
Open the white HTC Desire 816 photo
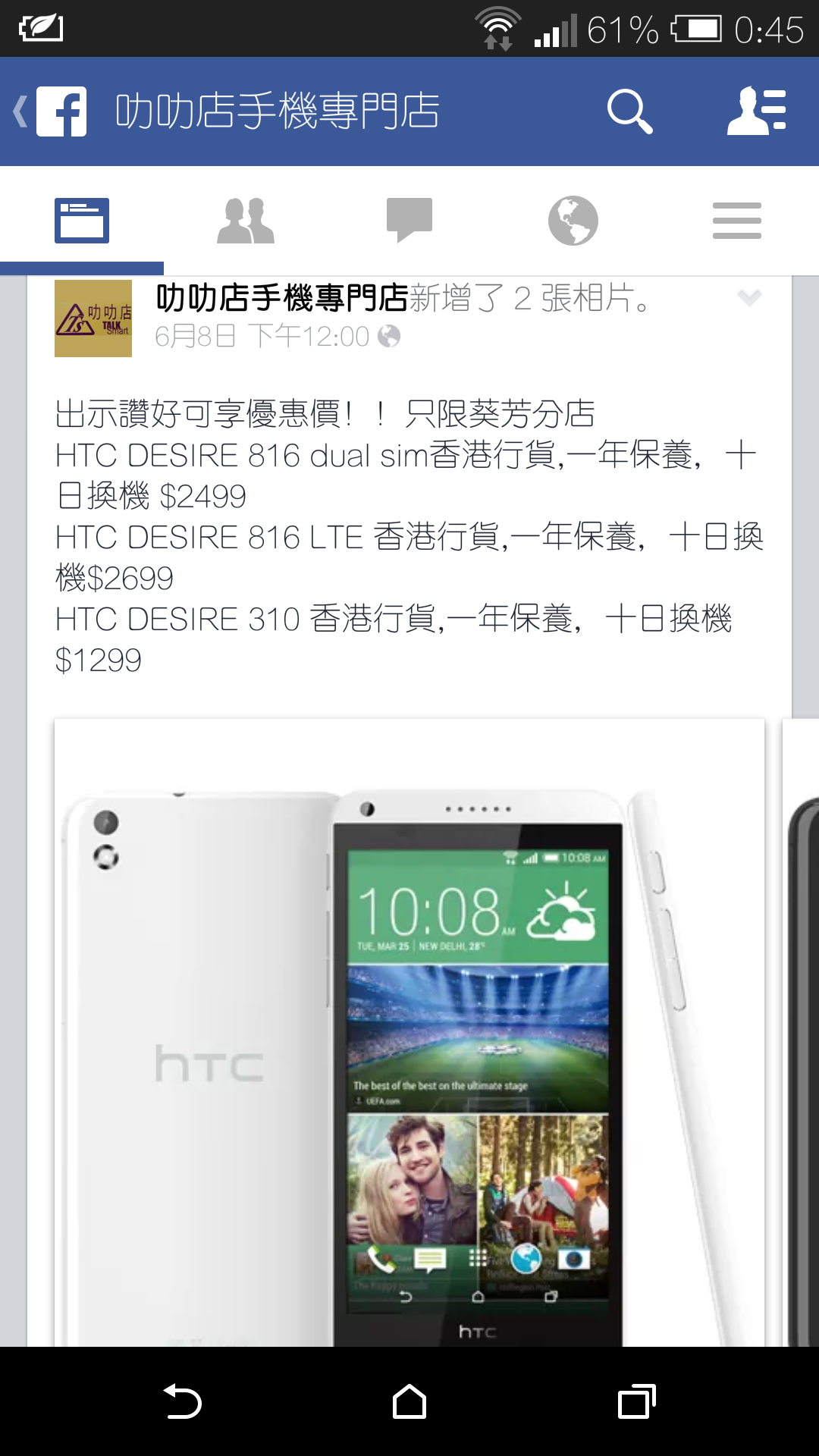tap(409, 1033)
